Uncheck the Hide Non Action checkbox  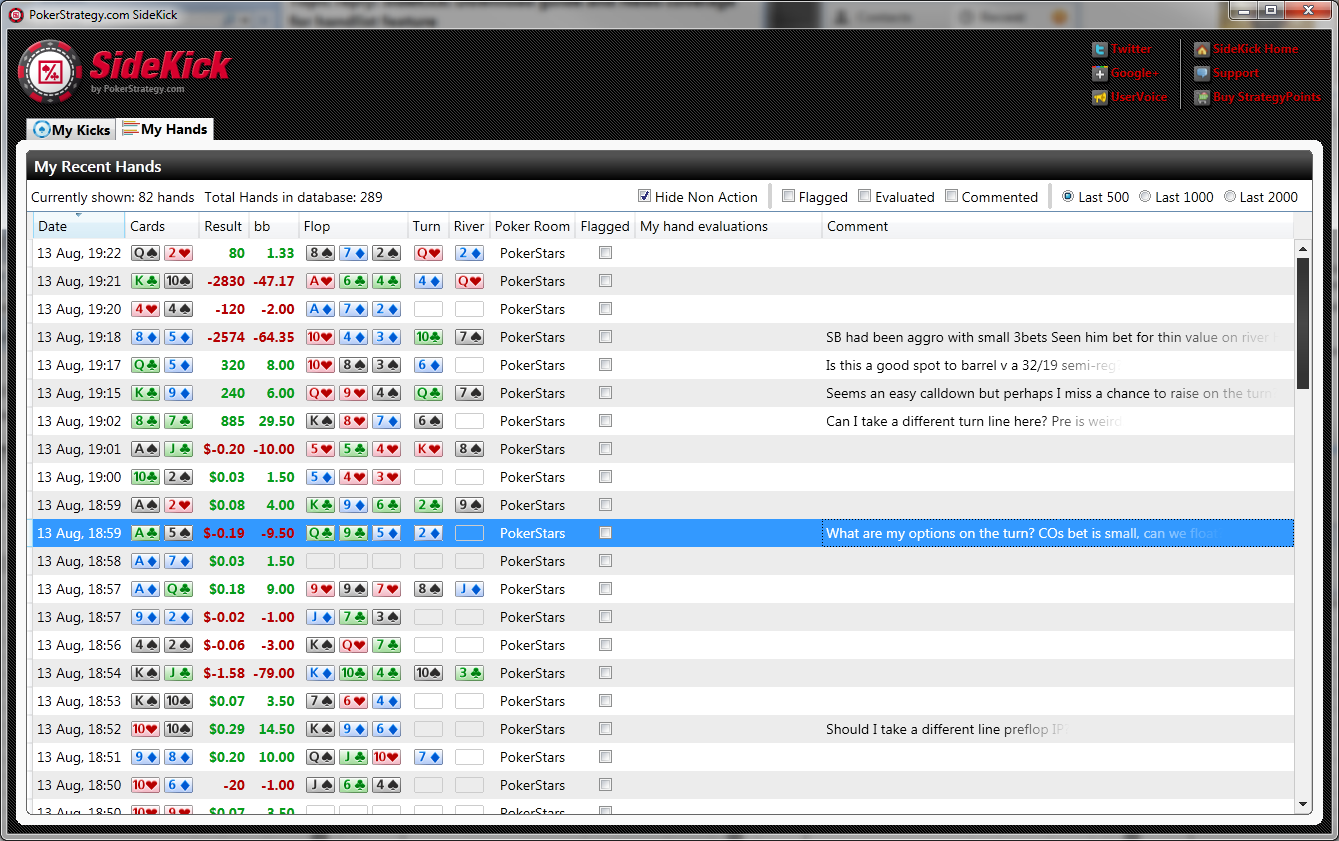[x=645, y=196]
